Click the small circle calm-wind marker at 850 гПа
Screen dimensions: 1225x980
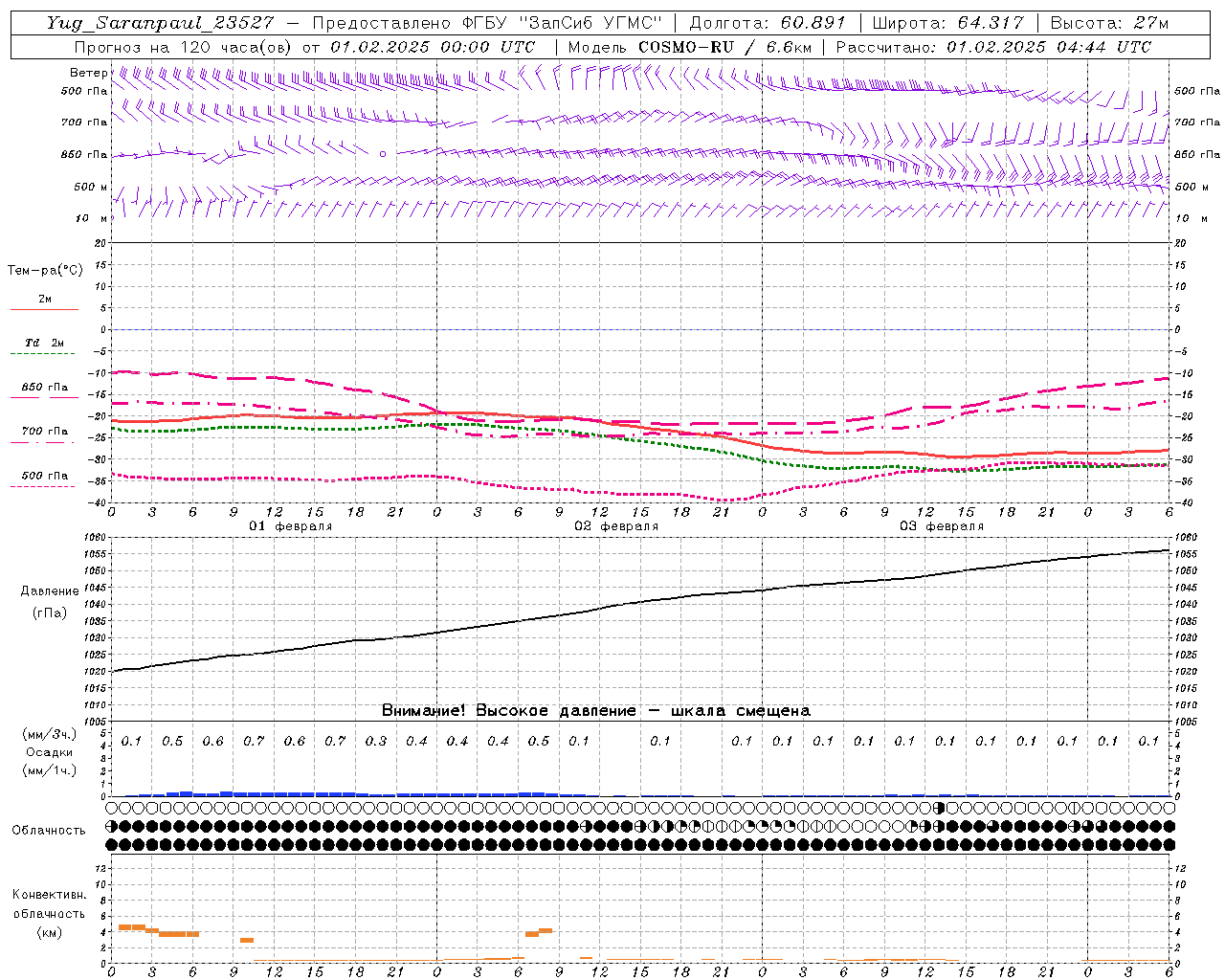[383, 153]
